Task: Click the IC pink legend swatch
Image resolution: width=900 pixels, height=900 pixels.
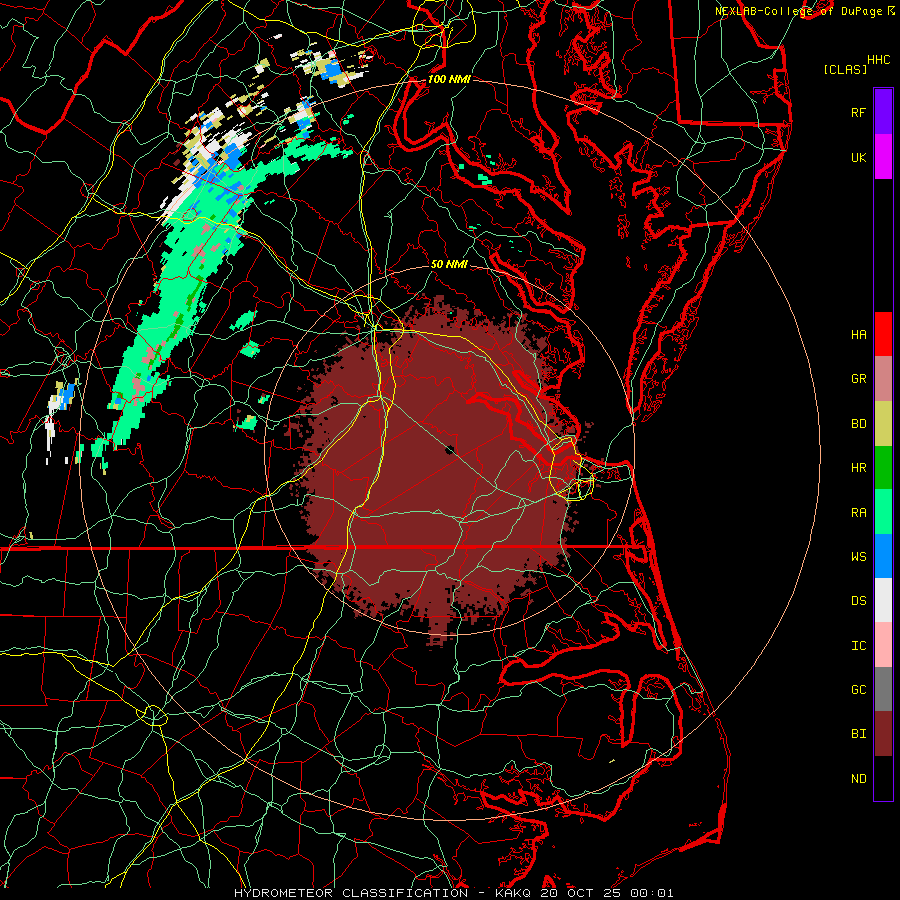Action: (883, 645)
